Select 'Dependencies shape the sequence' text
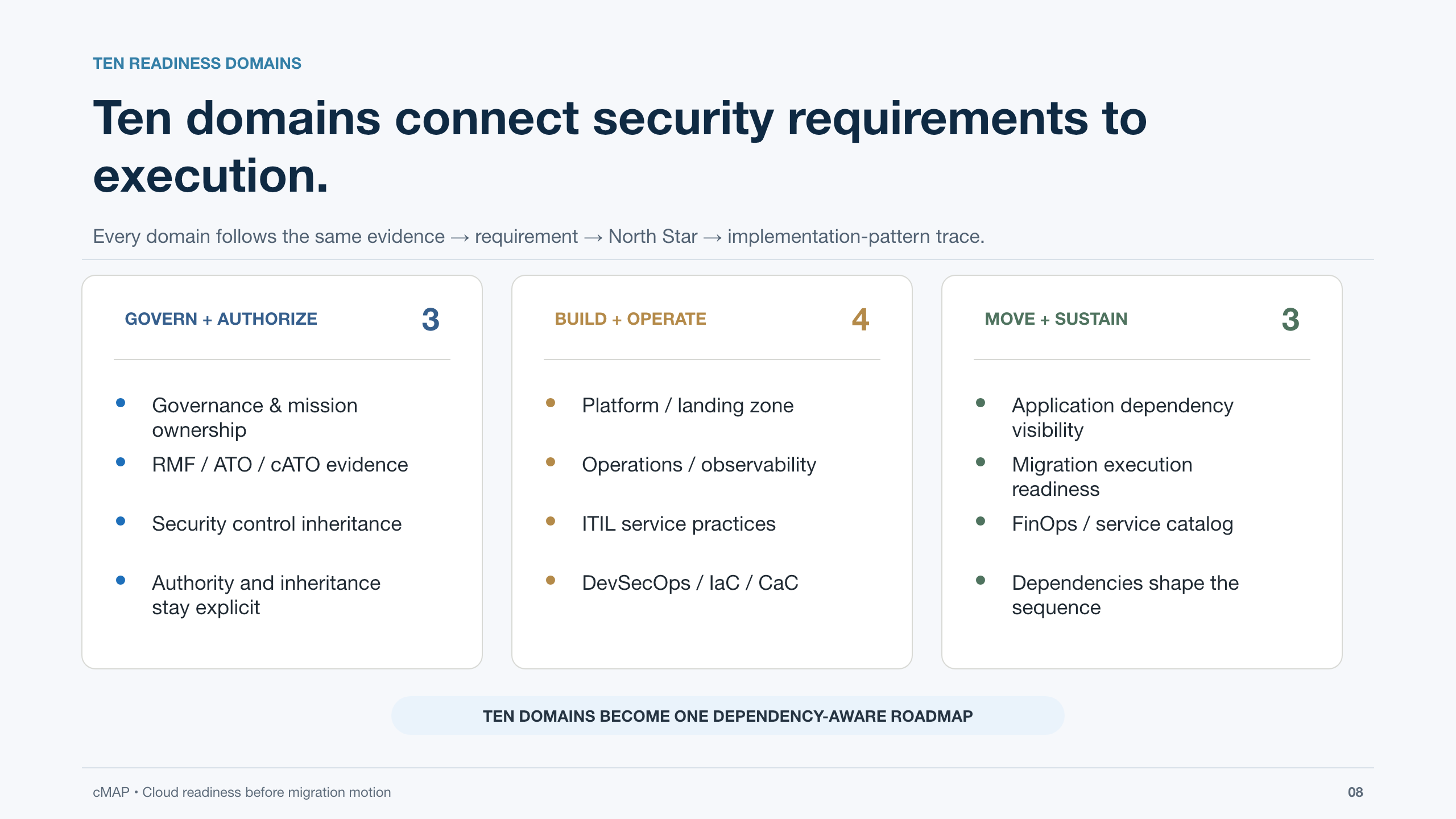The height and width of the screenshot is (819, 1456). pos(1125,595)
